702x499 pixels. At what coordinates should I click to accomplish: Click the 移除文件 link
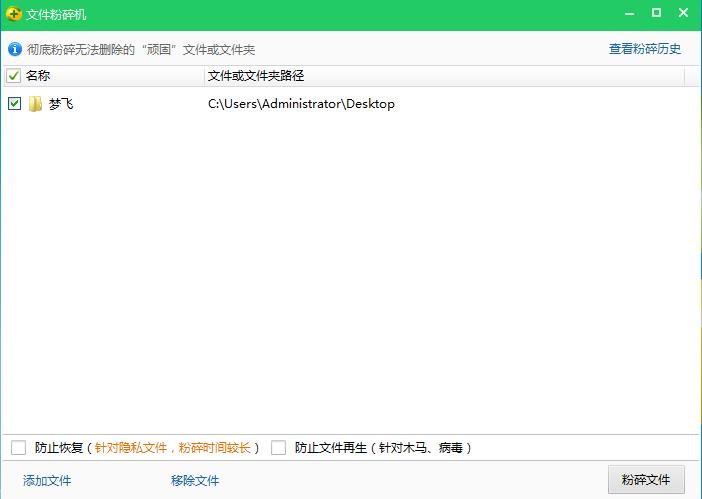[x=195, y=481]
